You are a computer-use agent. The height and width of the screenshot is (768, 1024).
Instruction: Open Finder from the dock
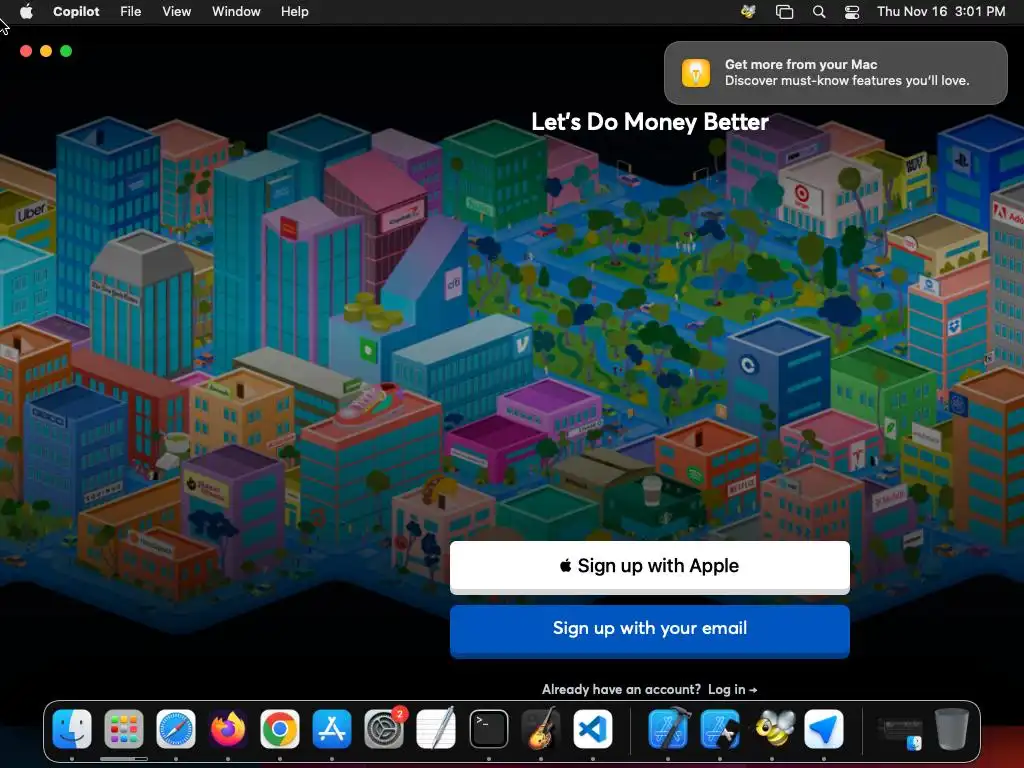[x=72, y=728]
